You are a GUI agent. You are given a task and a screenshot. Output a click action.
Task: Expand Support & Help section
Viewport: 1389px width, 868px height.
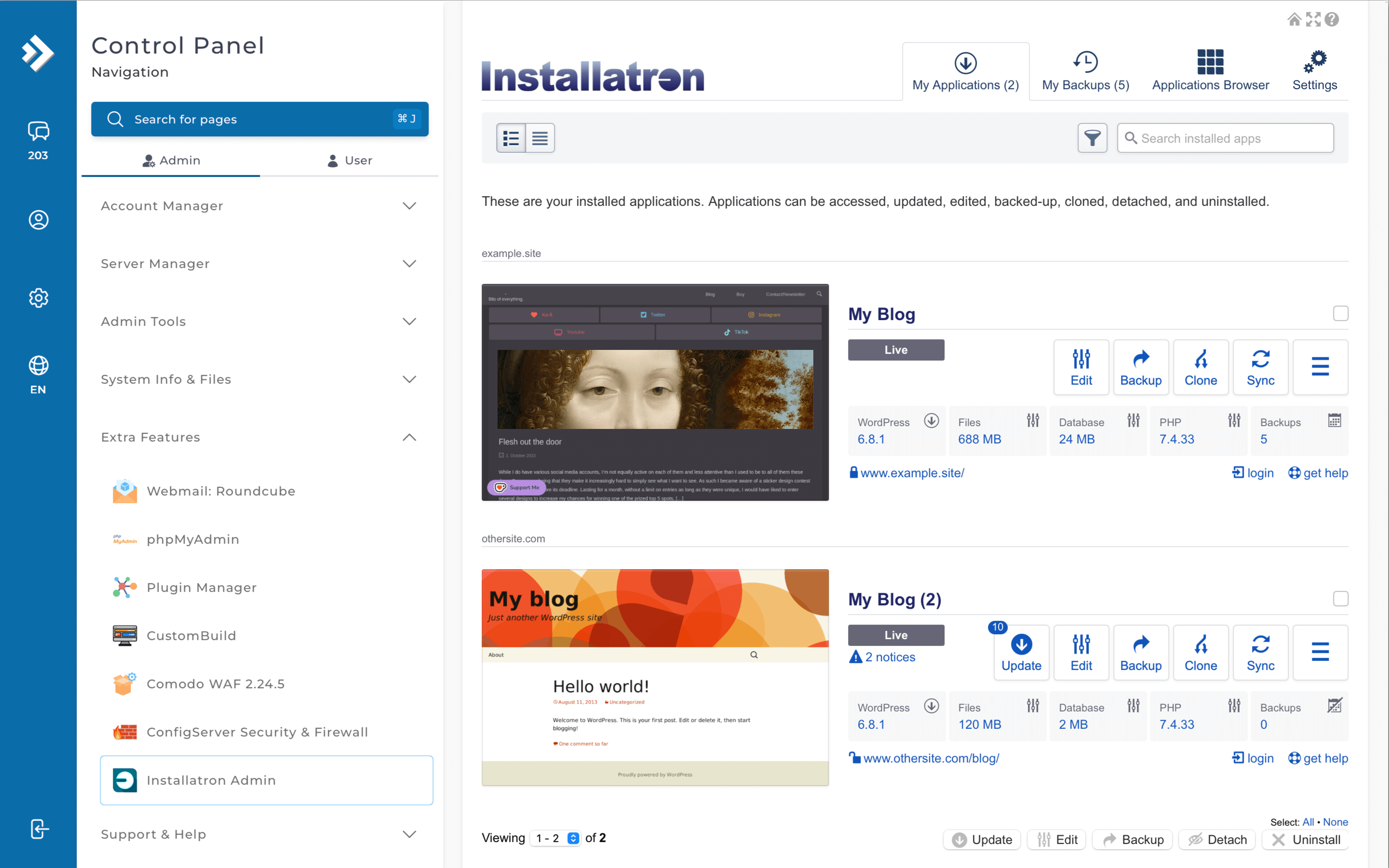coord(259,834)
